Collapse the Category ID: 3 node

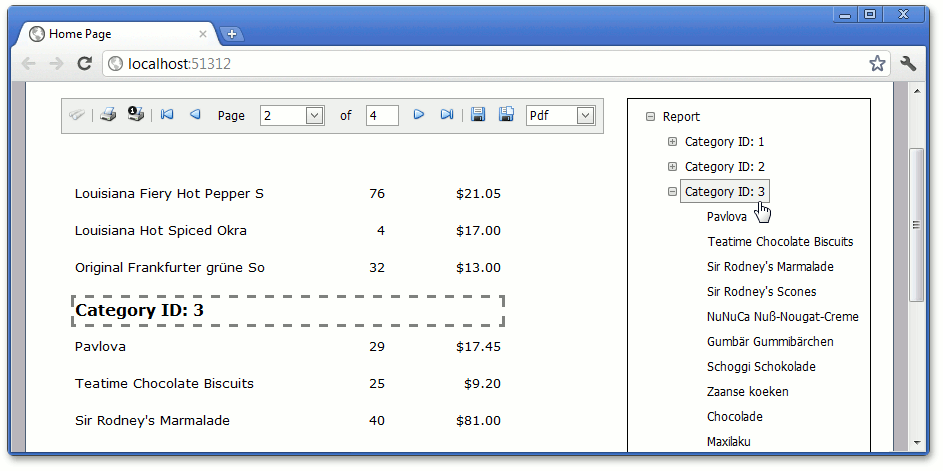pos(672,192)
